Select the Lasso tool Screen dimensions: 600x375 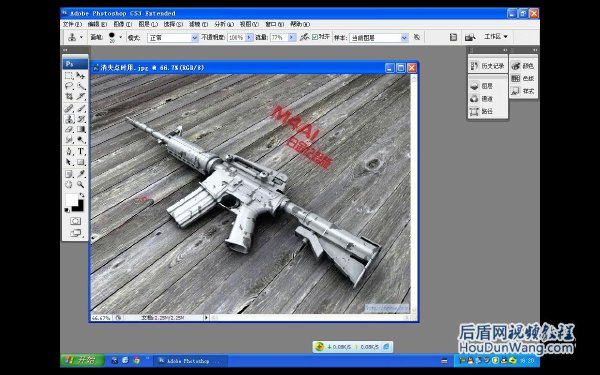(x=69, y=86)
